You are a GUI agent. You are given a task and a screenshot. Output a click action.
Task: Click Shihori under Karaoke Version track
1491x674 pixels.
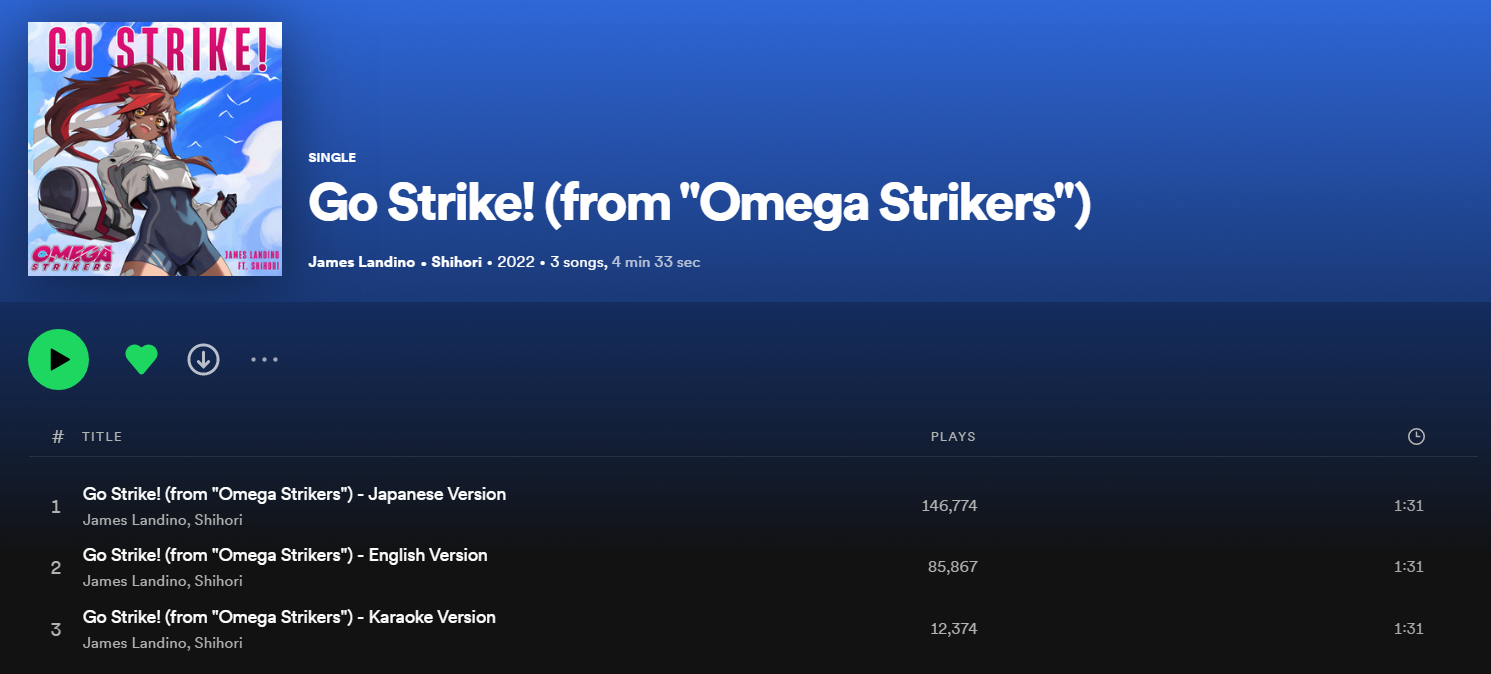(218, 643)
